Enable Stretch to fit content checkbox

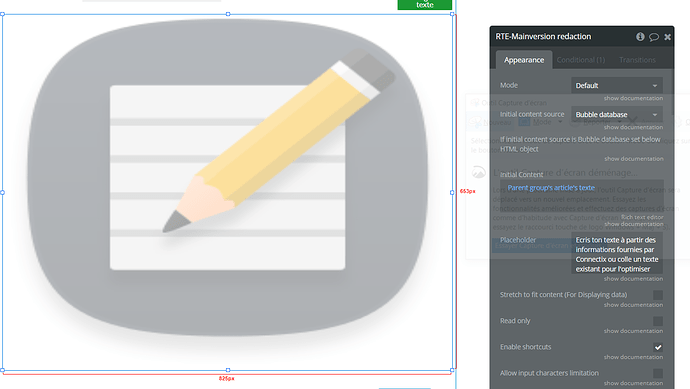658,295
